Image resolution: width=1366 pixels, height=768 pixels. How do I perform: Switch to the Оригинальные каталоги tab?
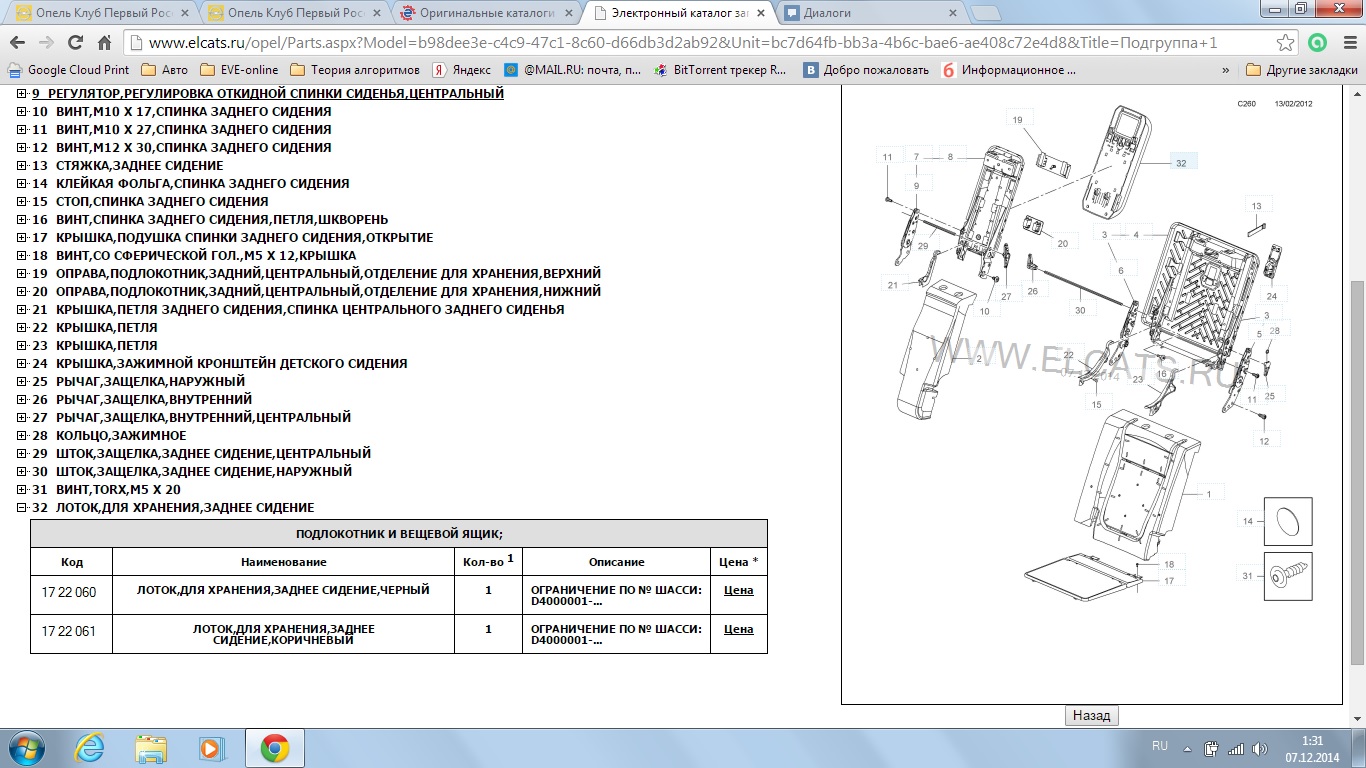click(x=485, y=14)
